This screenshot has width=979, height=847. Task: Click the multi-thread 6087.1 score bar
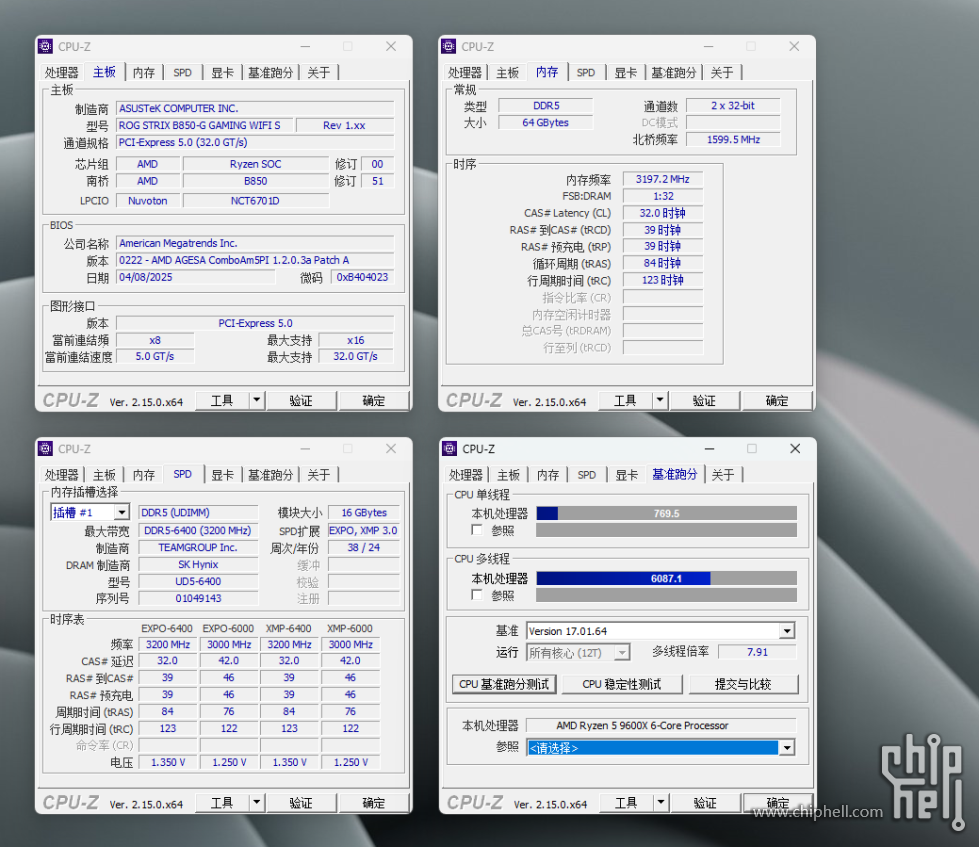pyautogui.click(x=666, y=578)
